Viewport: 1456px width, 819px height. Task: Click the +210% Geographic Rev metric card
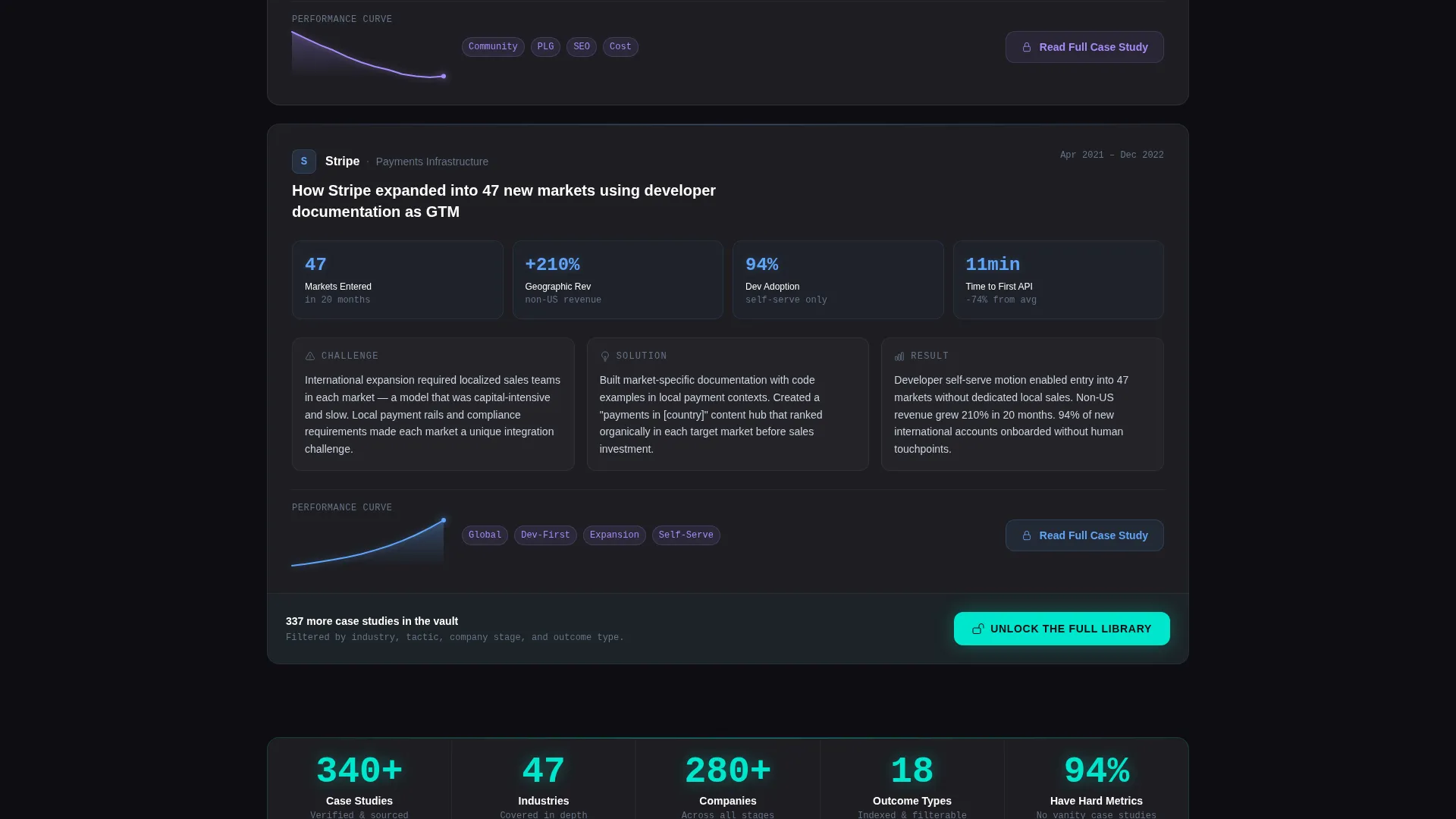[x=618, y=280]
